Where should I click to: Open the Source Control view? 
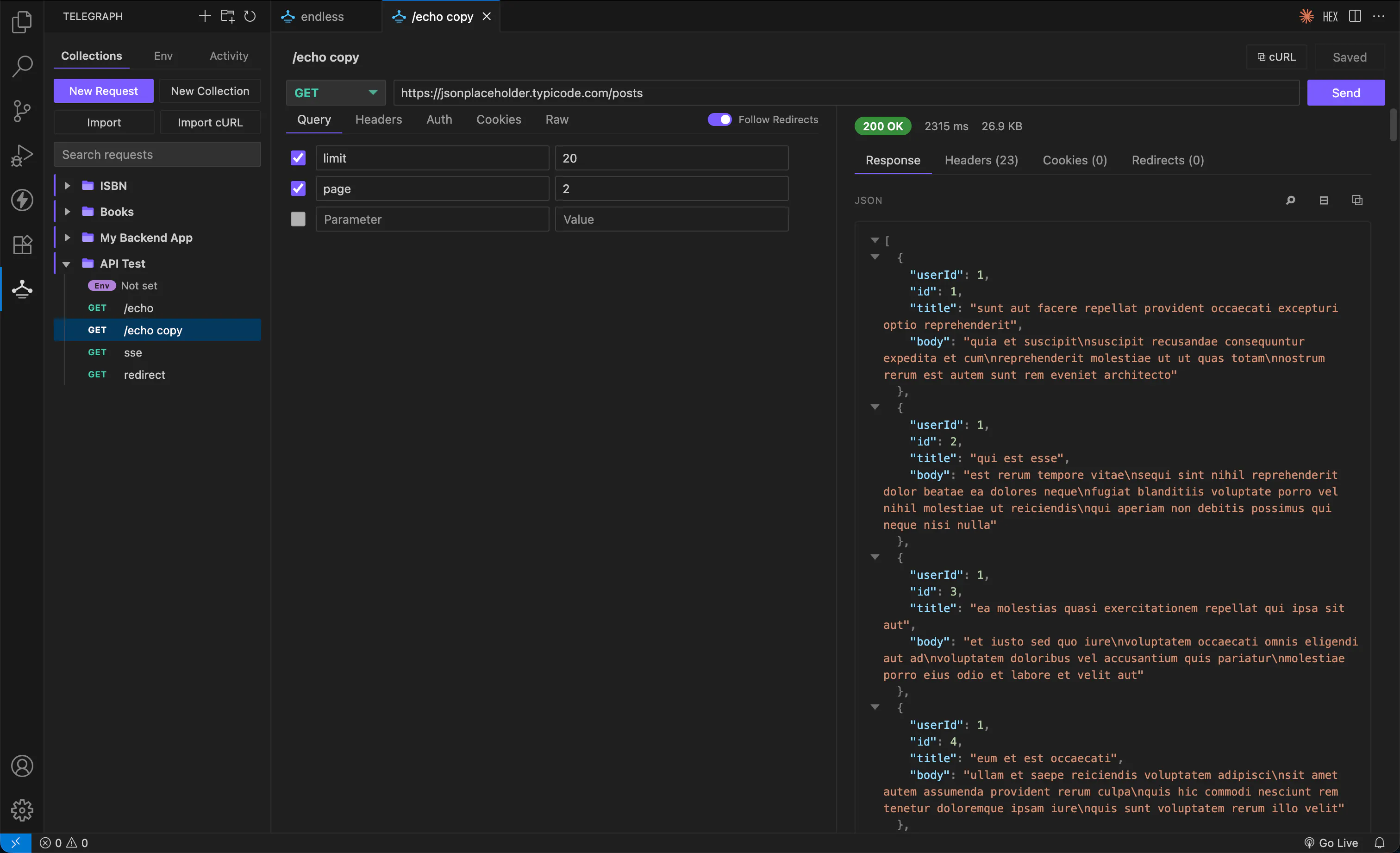click(x=22, y=110)
